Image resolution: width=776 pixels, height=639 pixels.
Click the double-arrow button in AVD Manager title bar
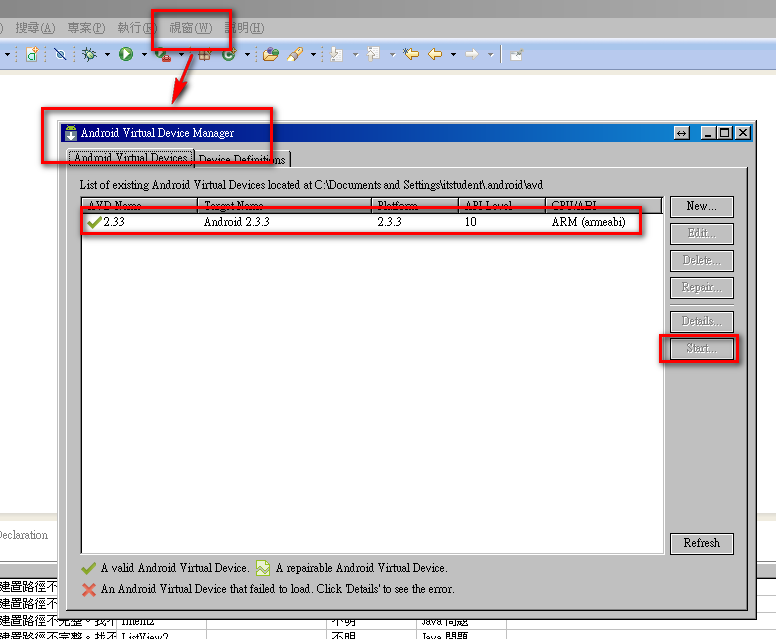pyautogui.click(x=681, y=133)
